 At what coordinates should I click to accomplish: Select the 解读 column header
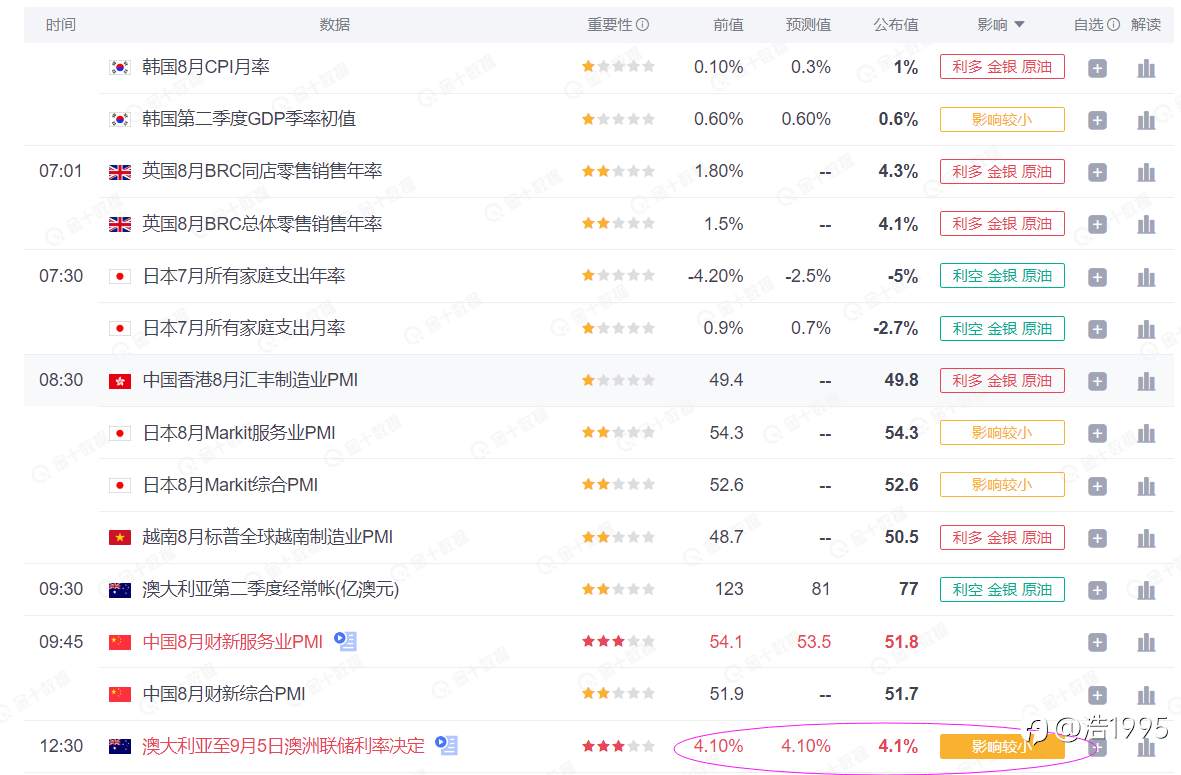[x=1146, y=25]
